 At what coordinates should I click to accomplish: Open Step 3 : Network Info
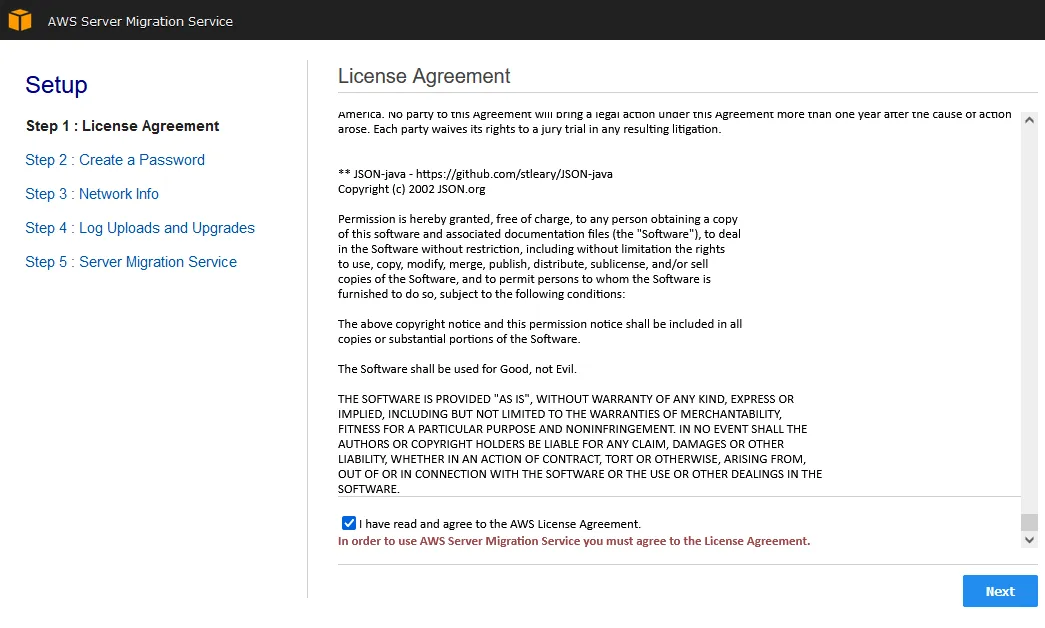[x=92, y=194]
